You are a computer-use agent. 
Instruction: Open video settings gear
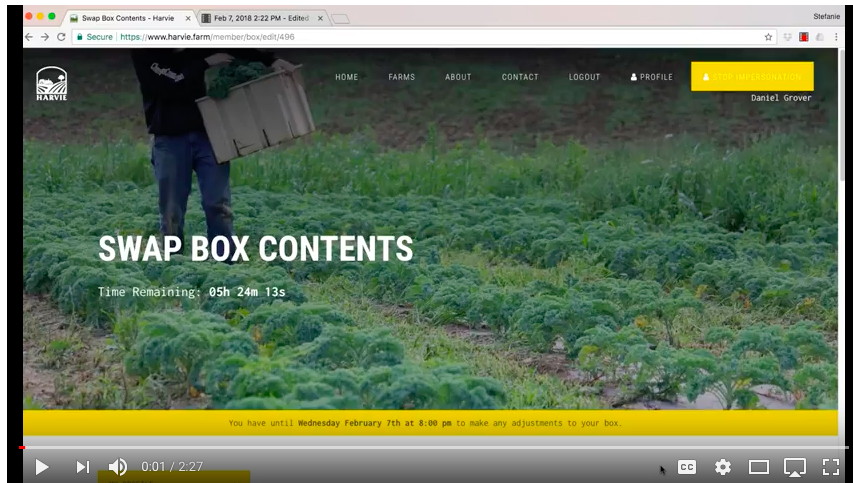(722, 467)
